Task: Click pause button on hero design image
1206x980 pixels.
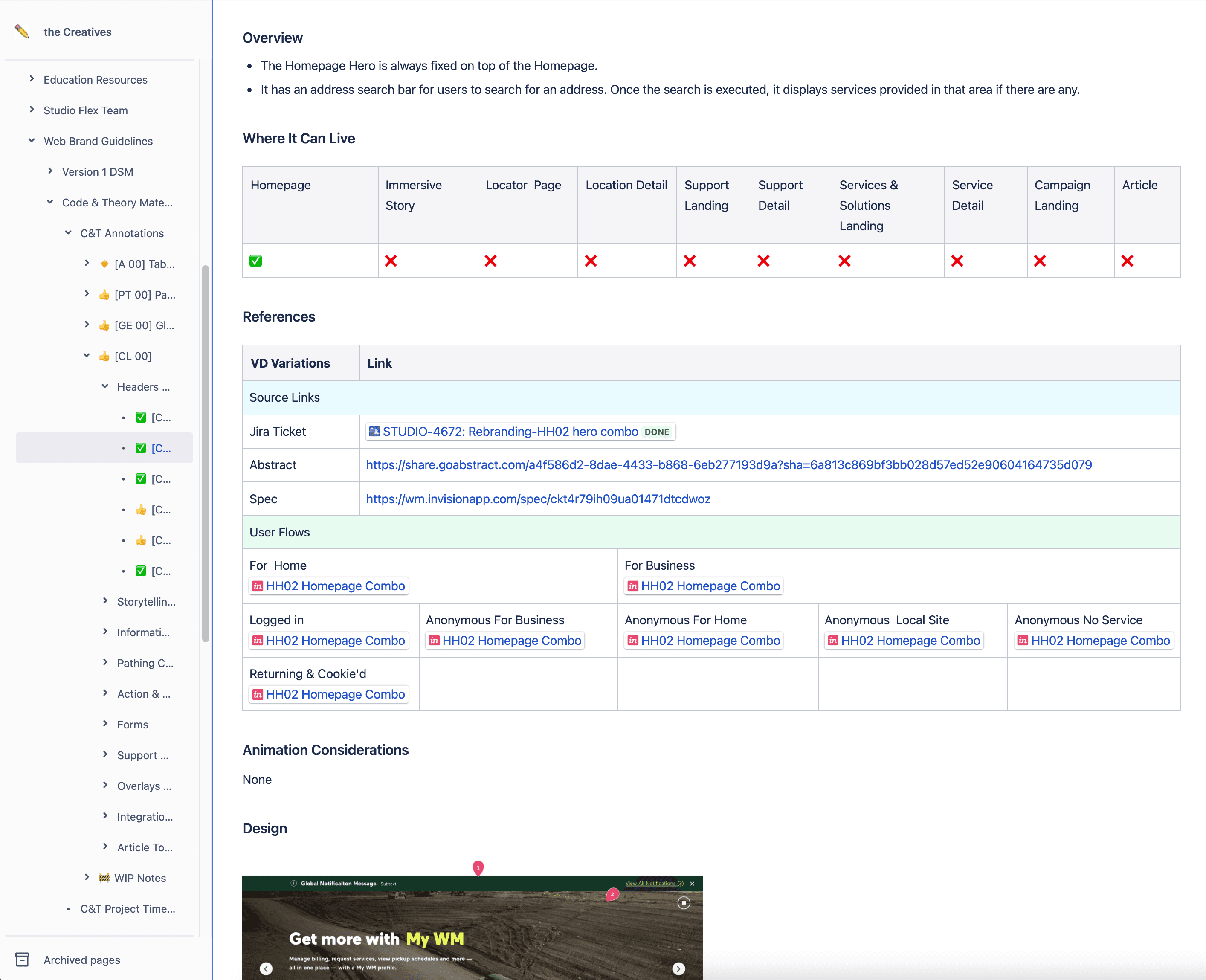Action: tap(683, 903)
